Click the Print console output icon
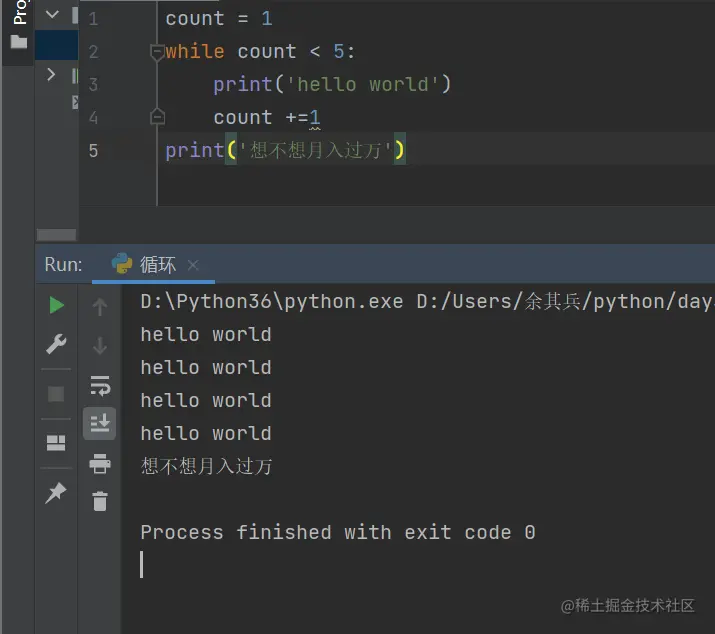Viewport: 715px width, 634px height. (x=100, y=463)
